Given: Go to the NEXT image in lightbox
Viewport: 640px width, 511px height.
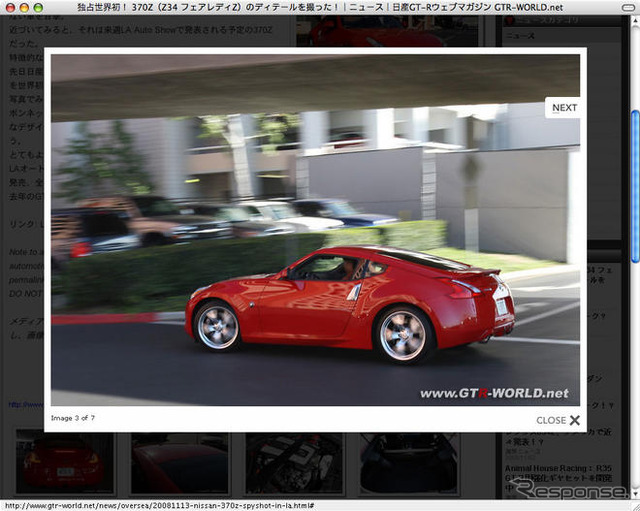Looking at the screenshot, I should (x=563, y=108).
